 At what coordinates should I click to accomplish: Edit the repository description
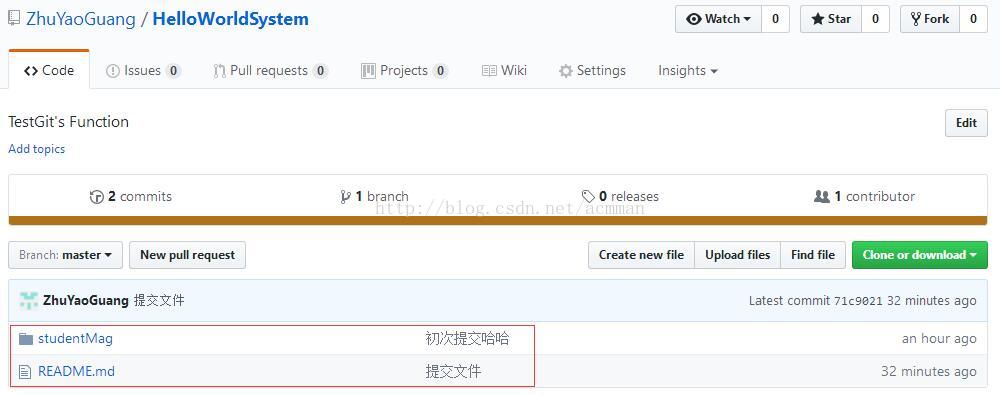point(966,123)
